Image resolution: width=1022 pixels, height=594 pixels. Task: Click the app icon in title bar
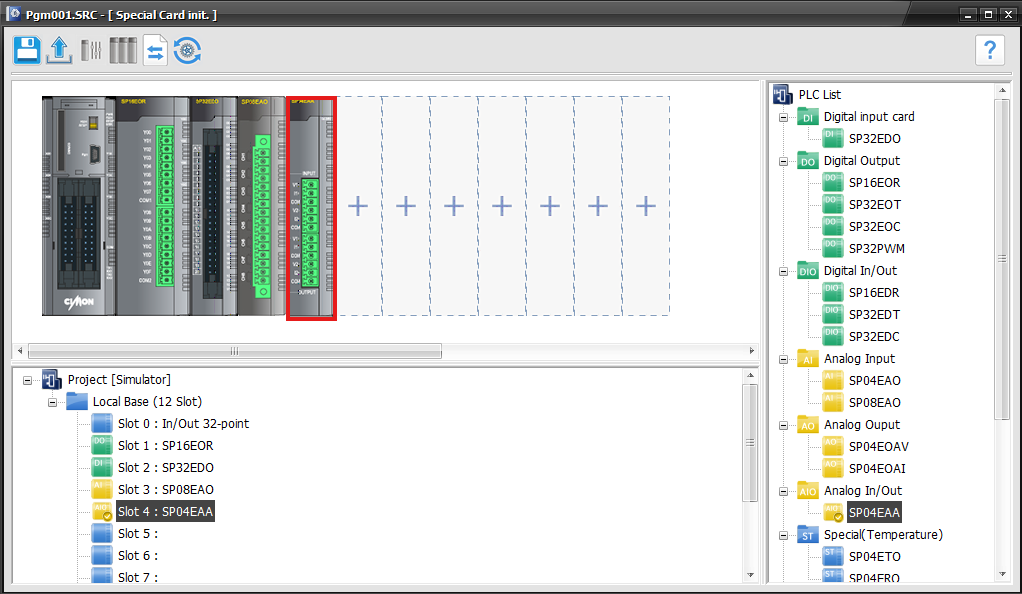13,13
